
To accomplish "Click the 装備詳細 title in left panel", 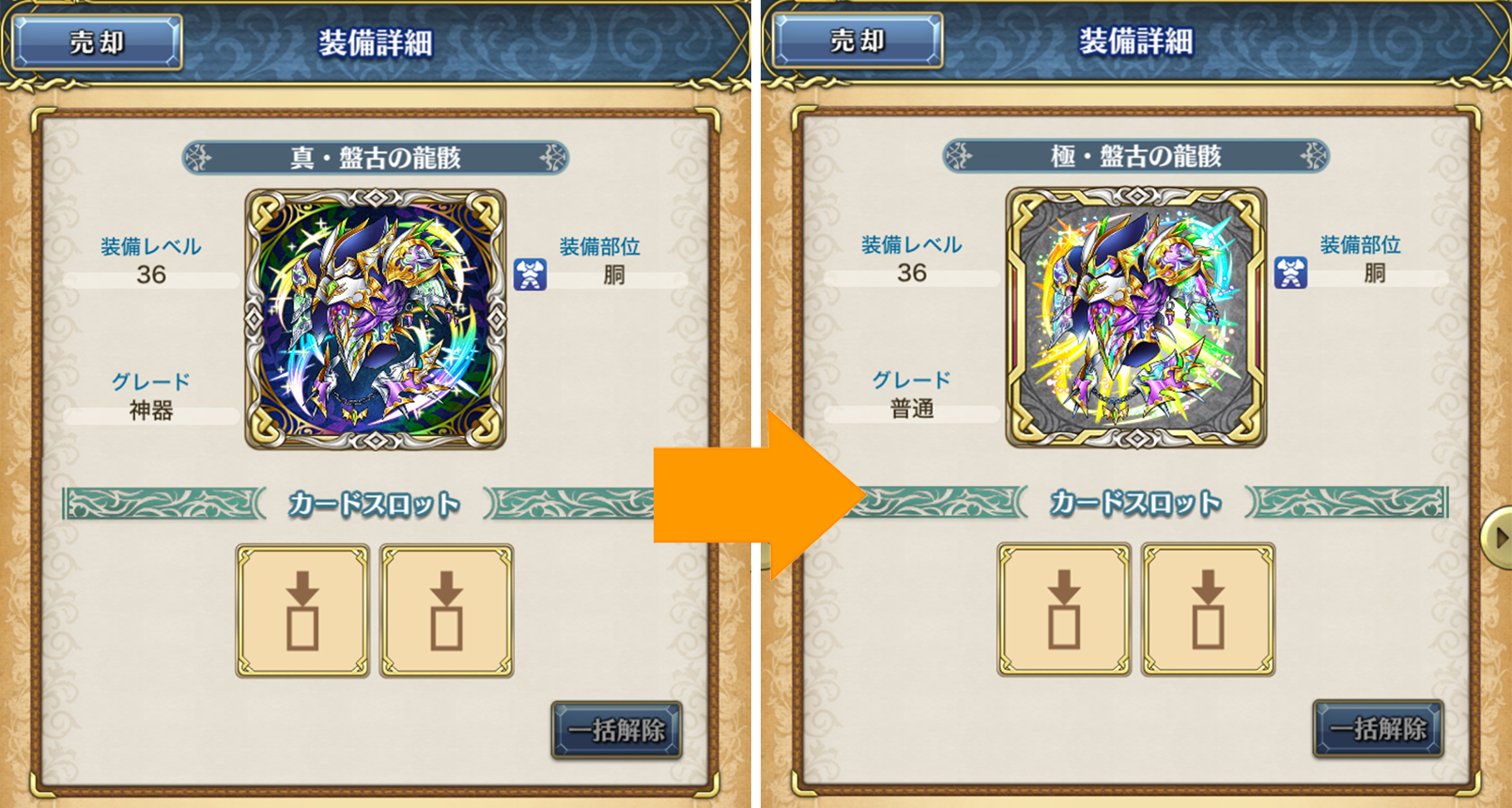I will [376, 43].
